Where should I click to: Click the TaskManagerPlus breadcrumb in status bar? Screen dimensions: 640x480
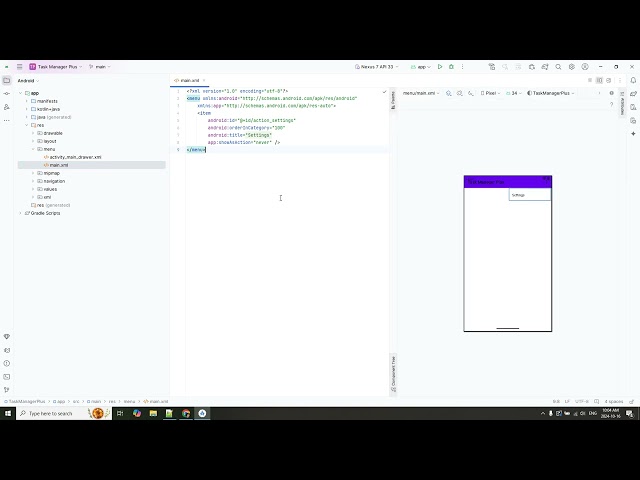pos(25,402)
